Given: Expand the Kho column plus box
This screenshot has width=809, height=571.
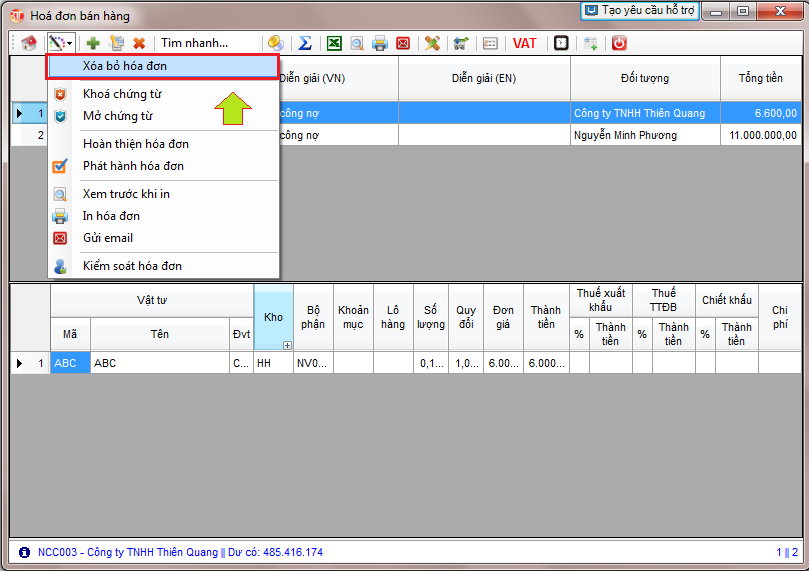Looking at the screenshot, I should 287,345.
